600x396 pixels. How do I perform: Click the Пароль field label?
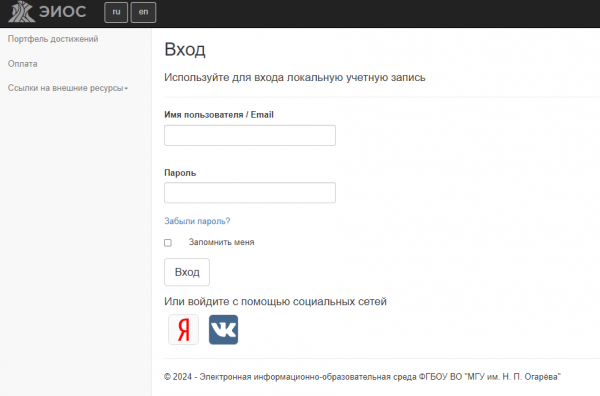(180, 173)
